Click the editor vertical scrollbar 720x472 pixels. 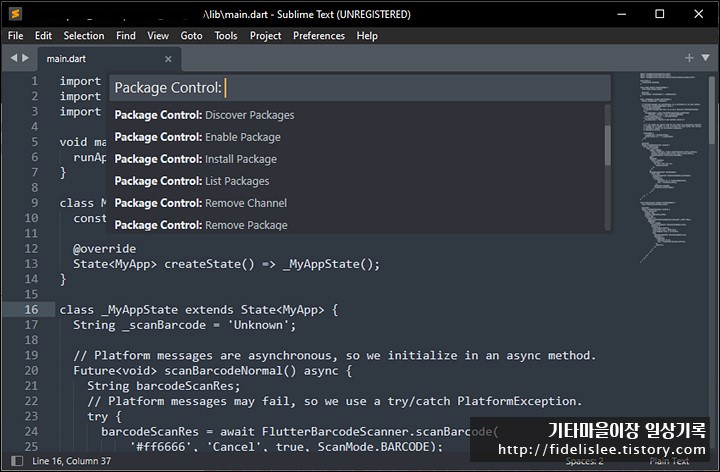pos(712,110)
